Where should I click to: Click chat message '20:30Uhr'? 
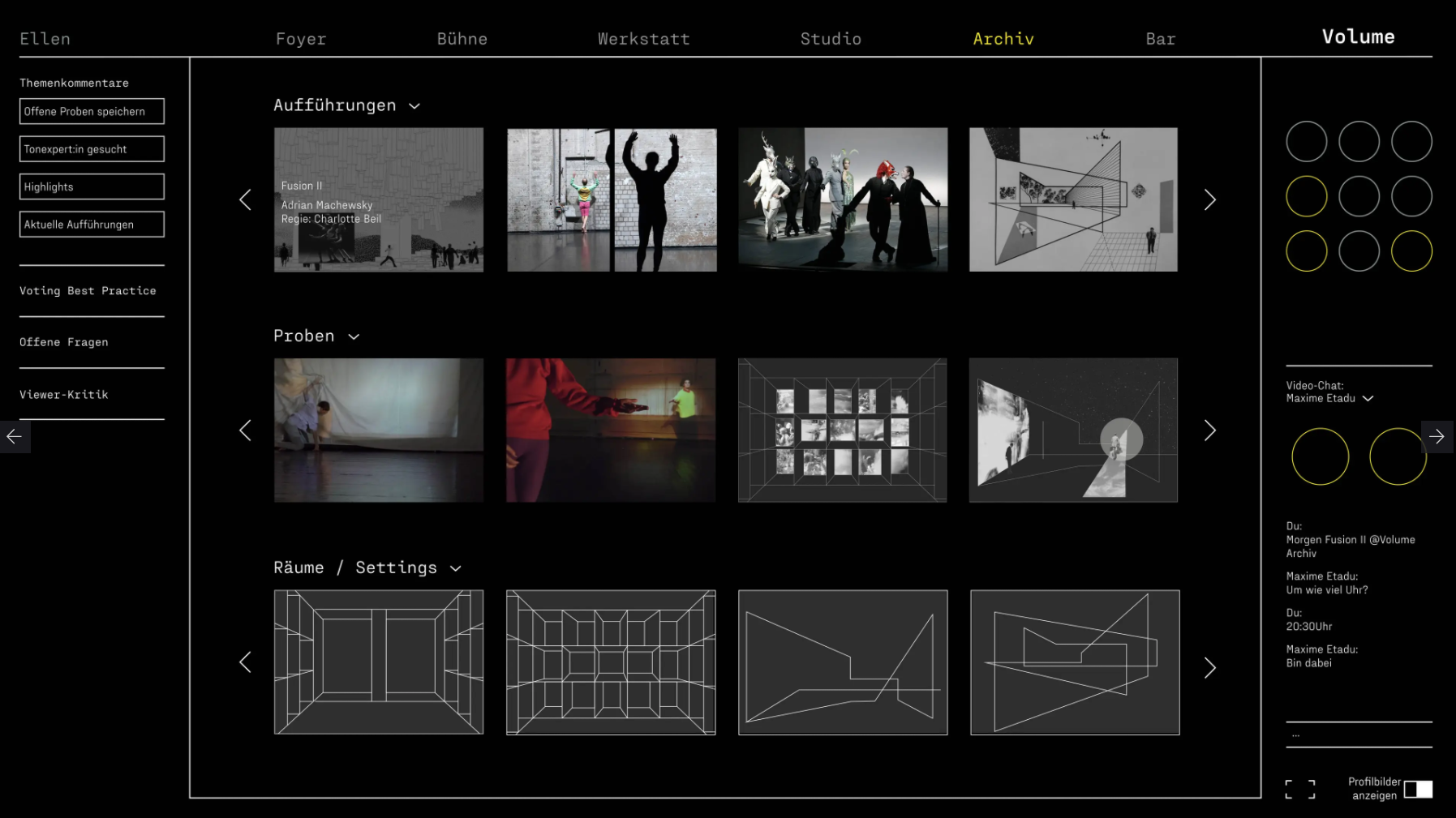click(x=1309, y=627)
